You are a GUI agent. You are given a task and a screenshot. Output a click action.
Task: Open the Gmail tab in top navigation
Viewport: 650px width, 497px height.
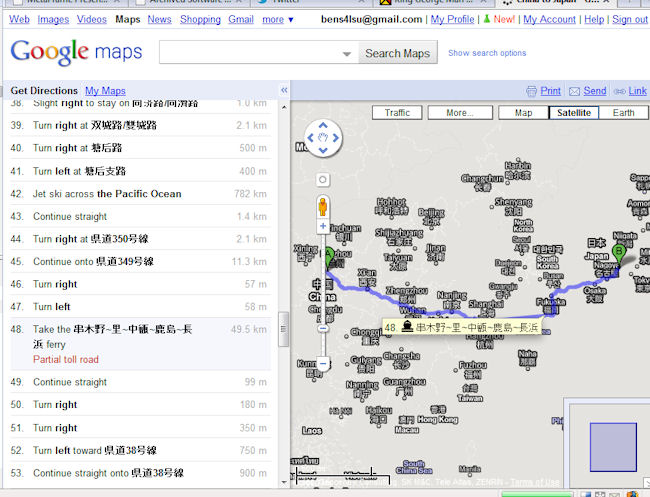[240, 19]
